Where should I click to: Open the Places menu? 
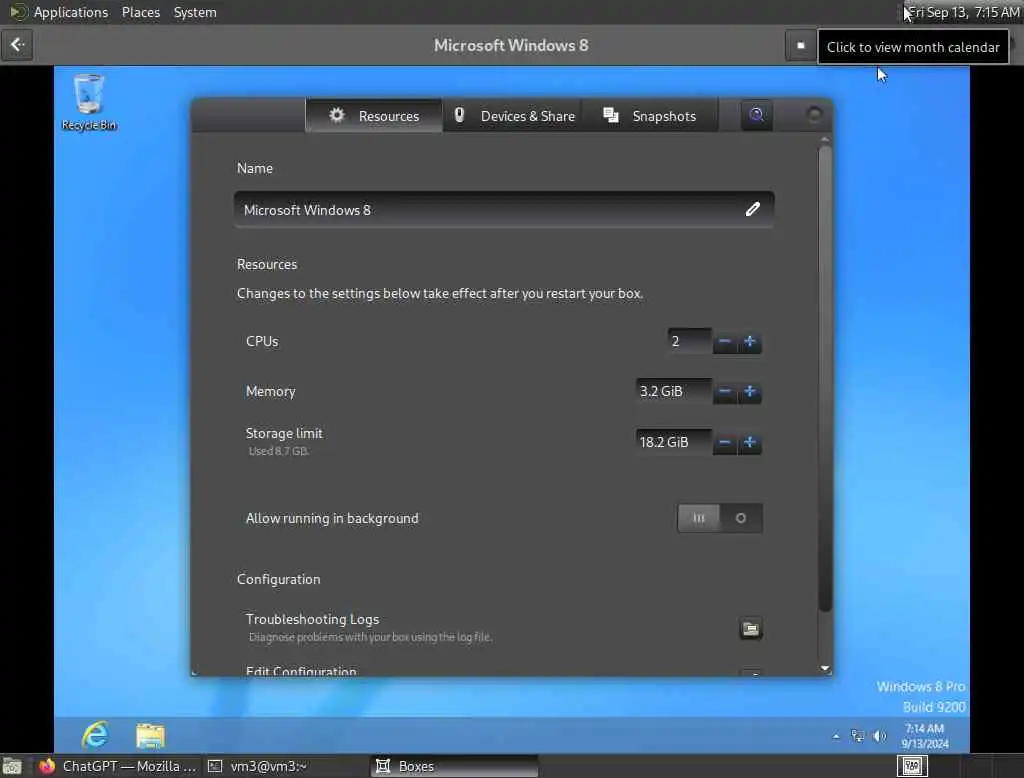click(x=141, y=12)
